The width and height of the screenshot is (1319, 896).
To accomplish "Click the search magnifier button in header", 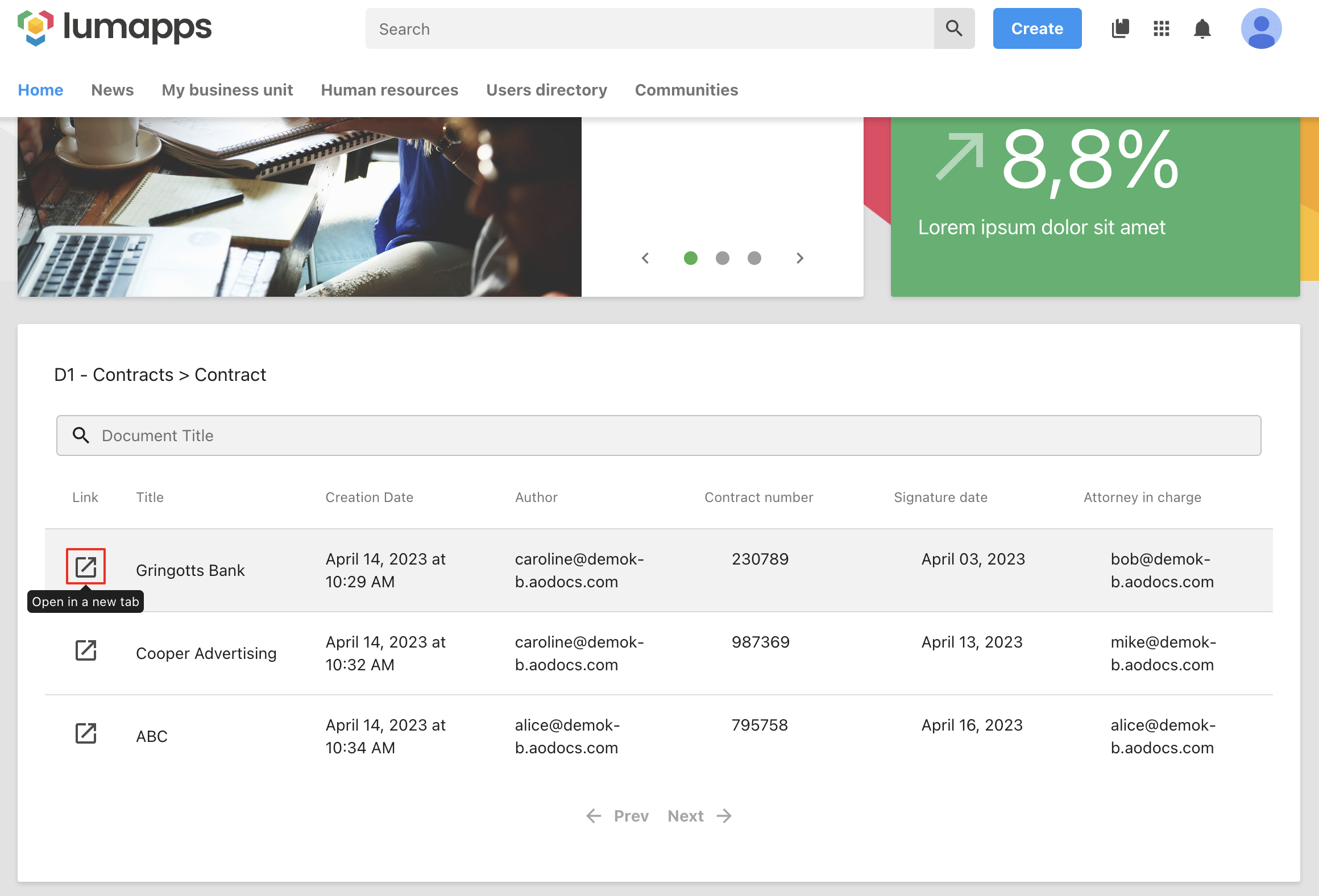I will tap(954, 28).
